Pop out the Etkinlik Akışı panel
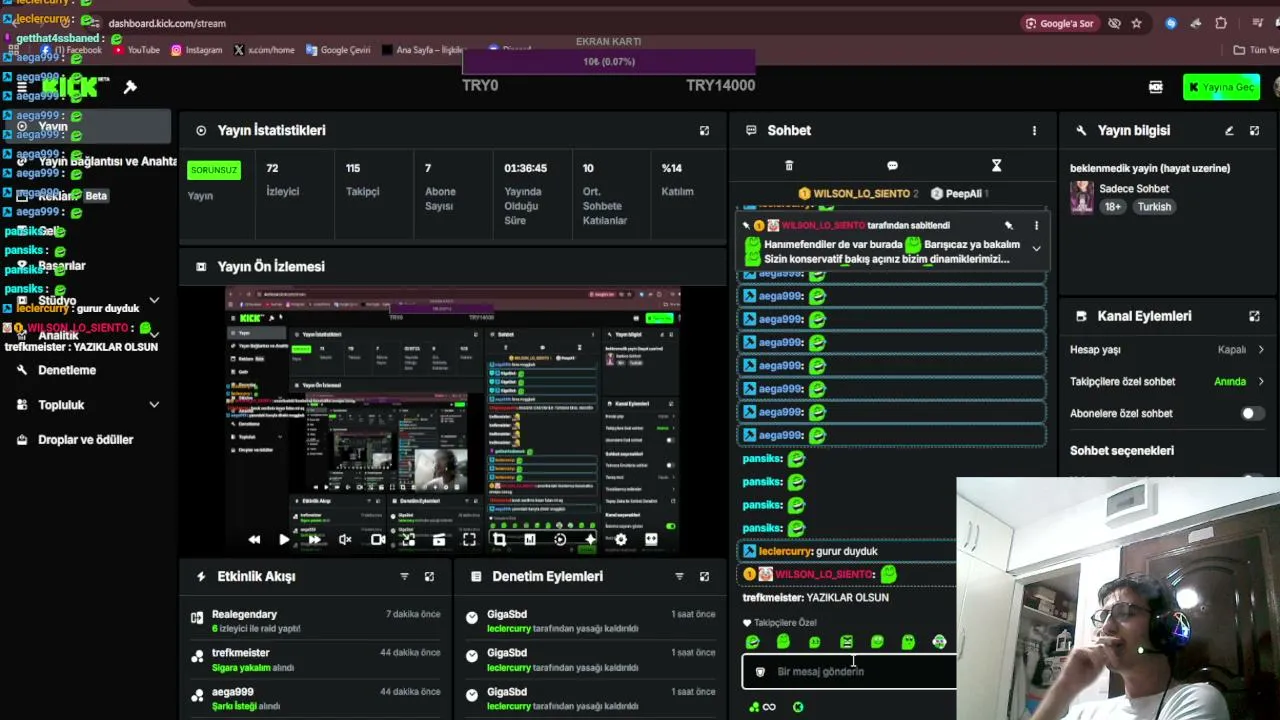Screen dimensions: 1280x720 [429, 576]
